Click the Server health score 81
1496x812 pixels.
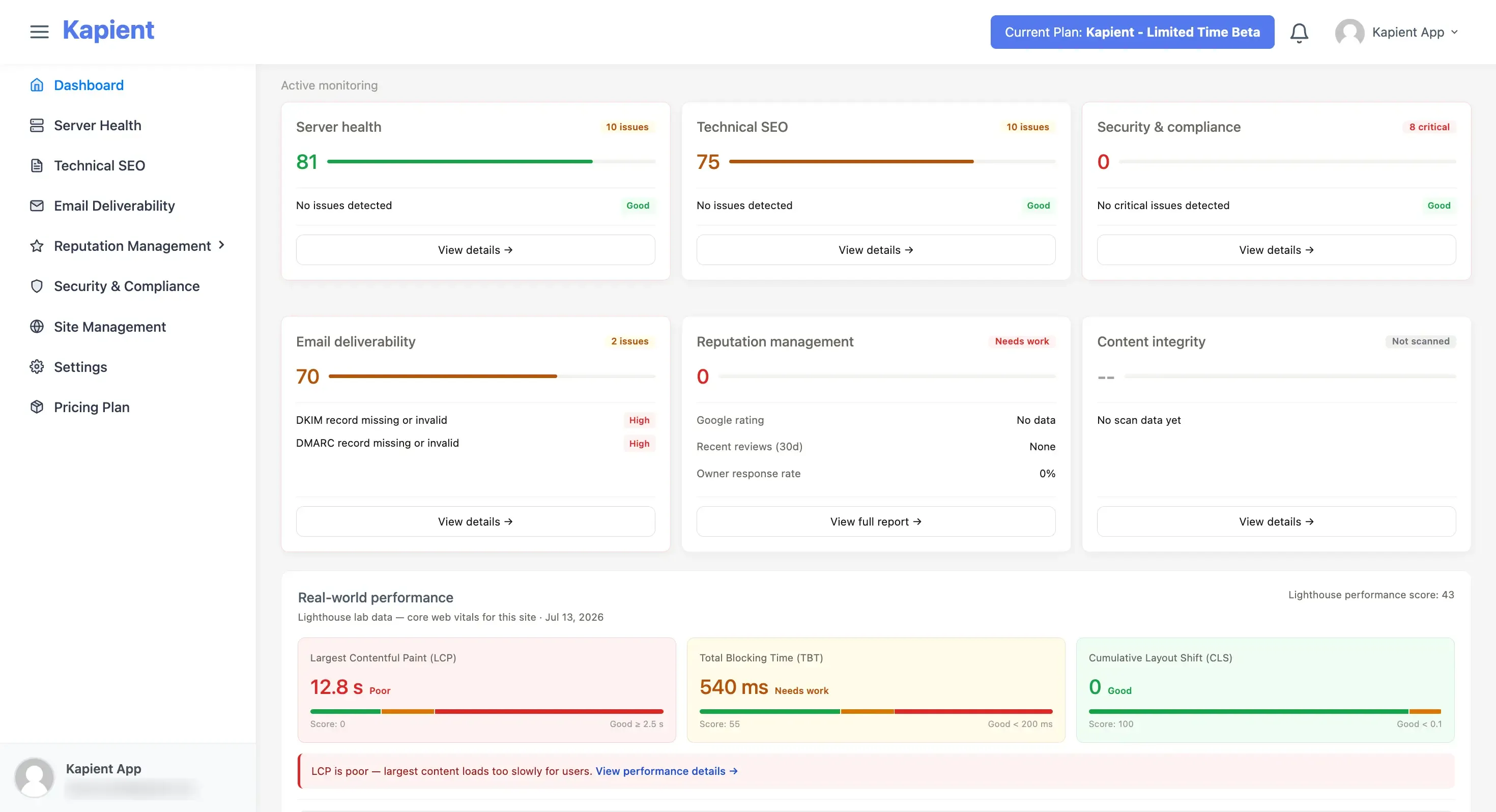[x=307, y=162]
